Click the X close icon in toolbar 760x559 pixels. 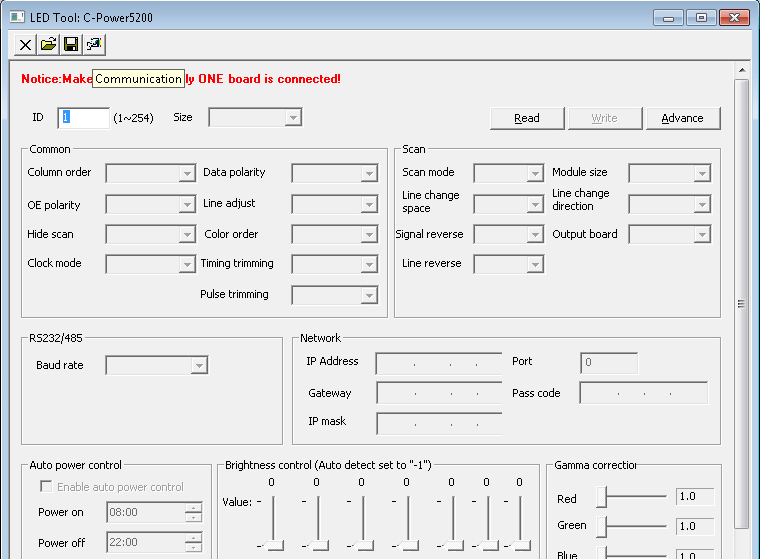click(x=25, y=45)
